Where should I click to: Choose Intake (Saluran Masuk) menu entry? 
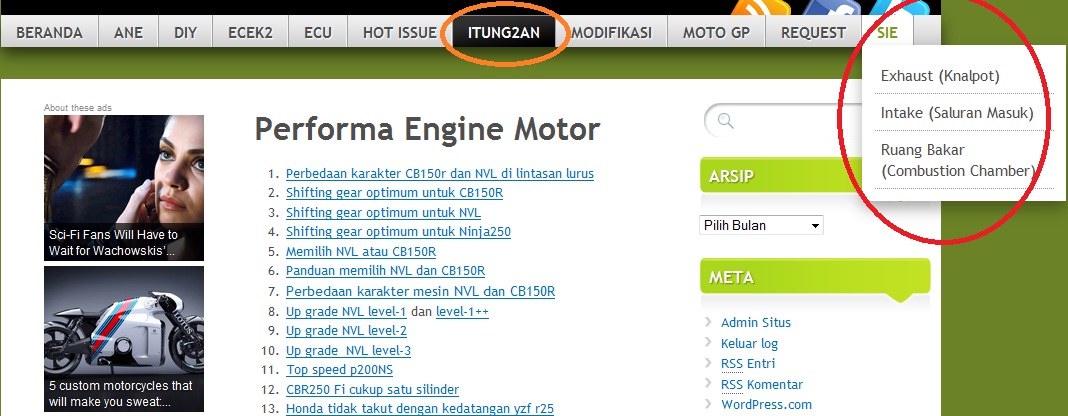(x=956, y=113)
